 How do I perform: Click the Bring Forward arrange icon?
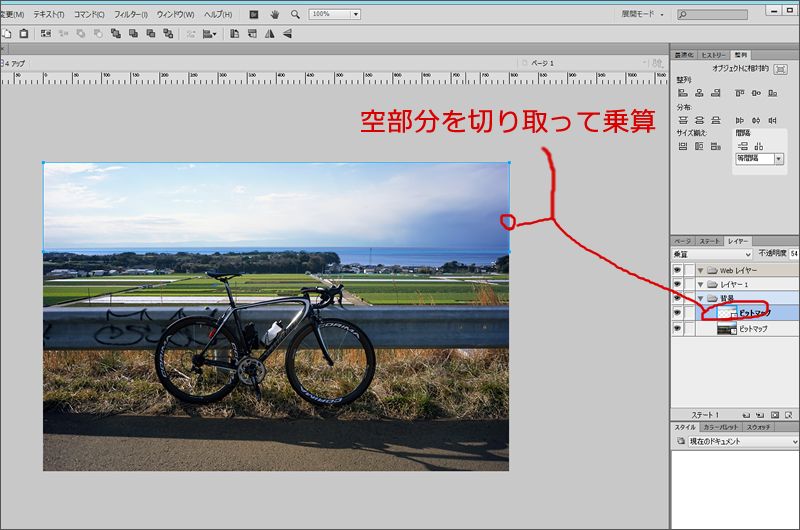pos(133,34)
